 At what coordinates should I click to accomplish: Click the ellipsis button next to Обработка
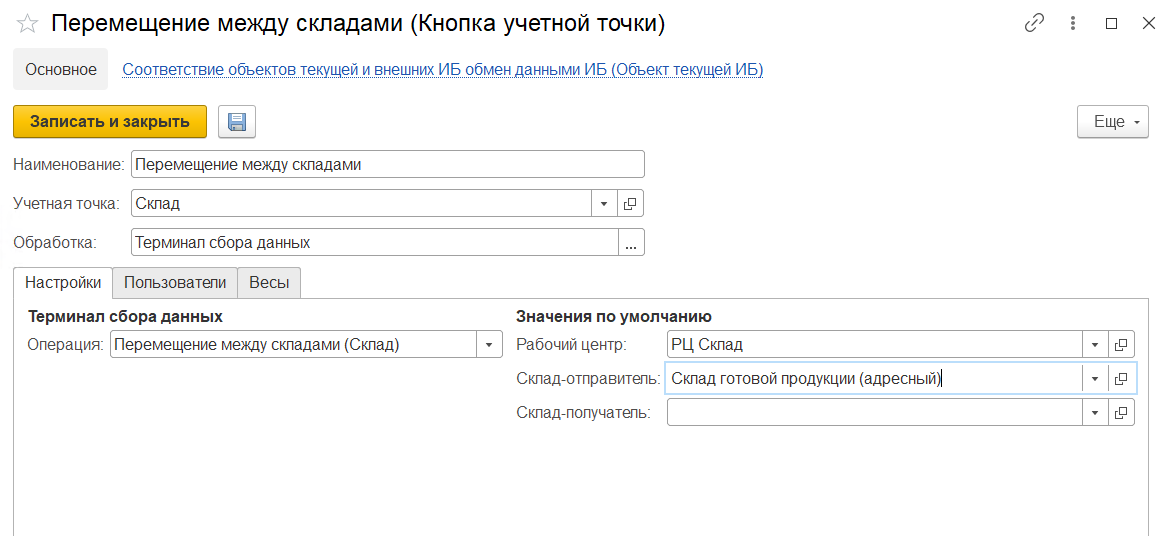point(631,242)
